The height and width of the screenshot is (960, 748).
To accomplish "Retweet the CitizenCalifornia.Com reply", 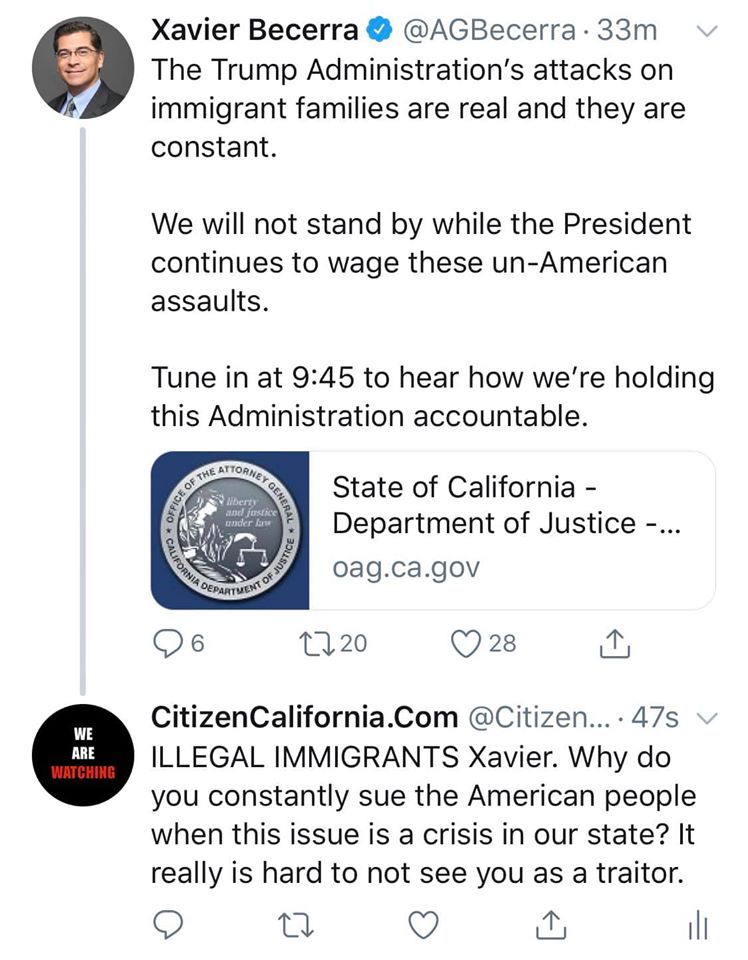I will (x=294, y=926).
